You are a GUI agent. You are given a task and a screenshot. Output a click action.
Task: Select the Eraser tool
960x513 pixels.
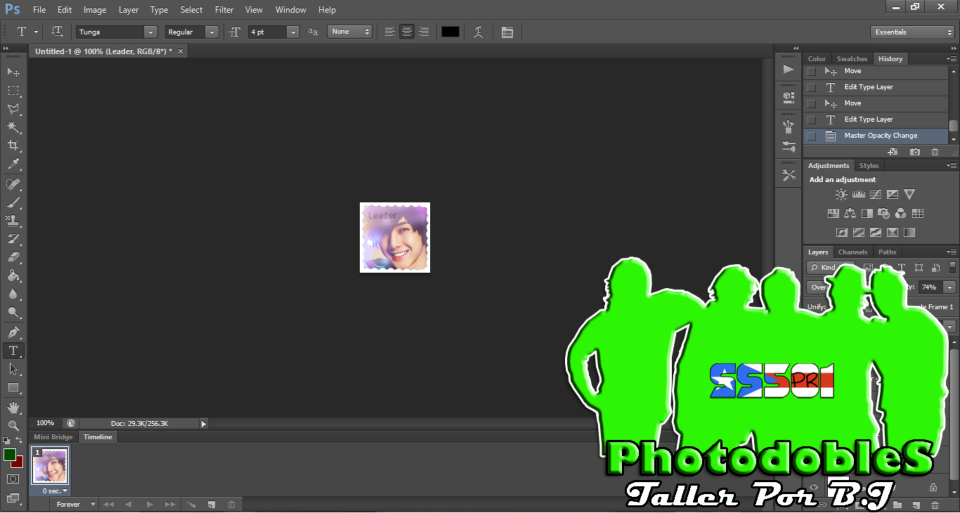pyautogui.click(x=13, y=257)
